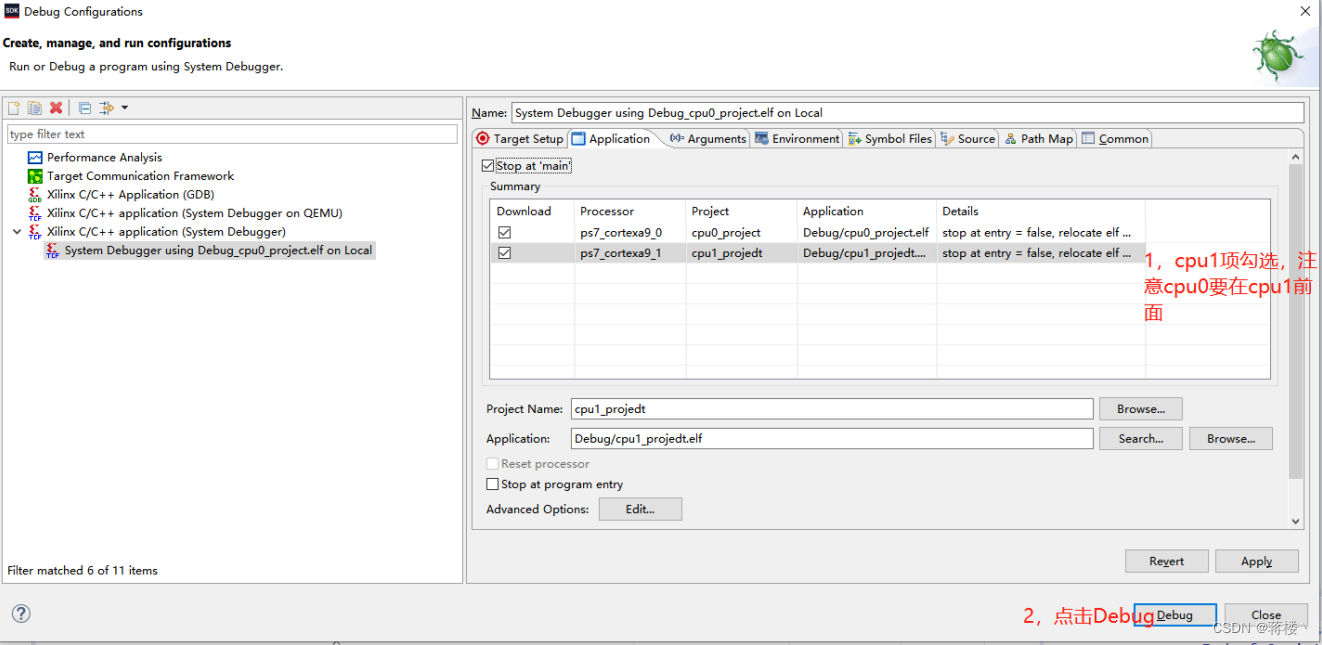Click the Performance Analysis chart icon
The width and height of the screenshot is (1322, 645).
tap(36, 157)
